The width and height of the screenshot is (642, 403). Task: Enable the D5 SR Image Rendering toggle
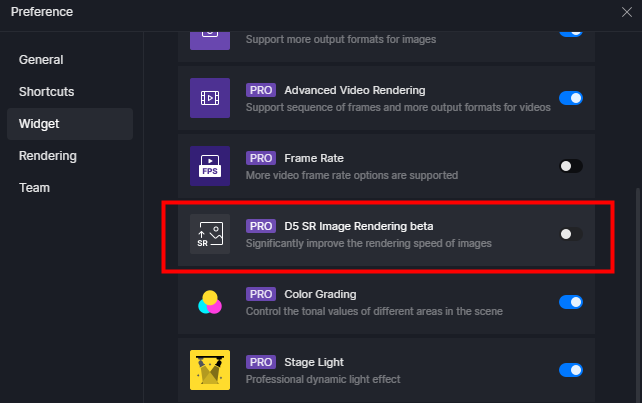pyautogui.click(x=571, y=234)
